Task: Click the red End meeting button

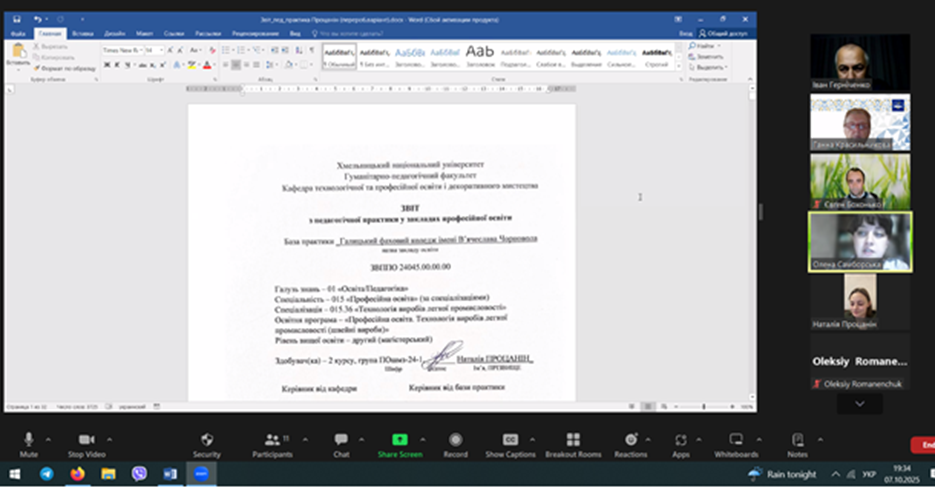Action: [924, 445]
